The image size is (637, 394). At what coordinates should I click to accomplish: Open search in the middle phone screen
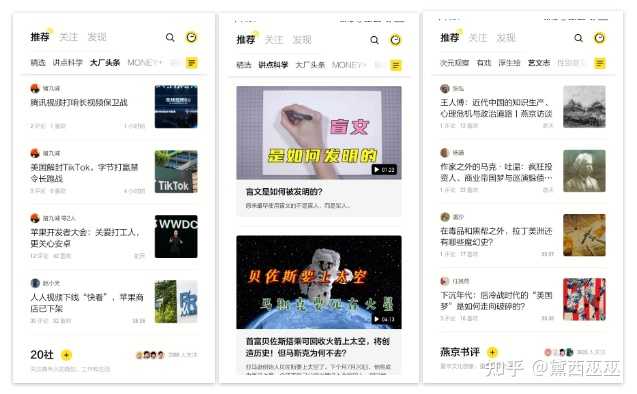point(375,40)
